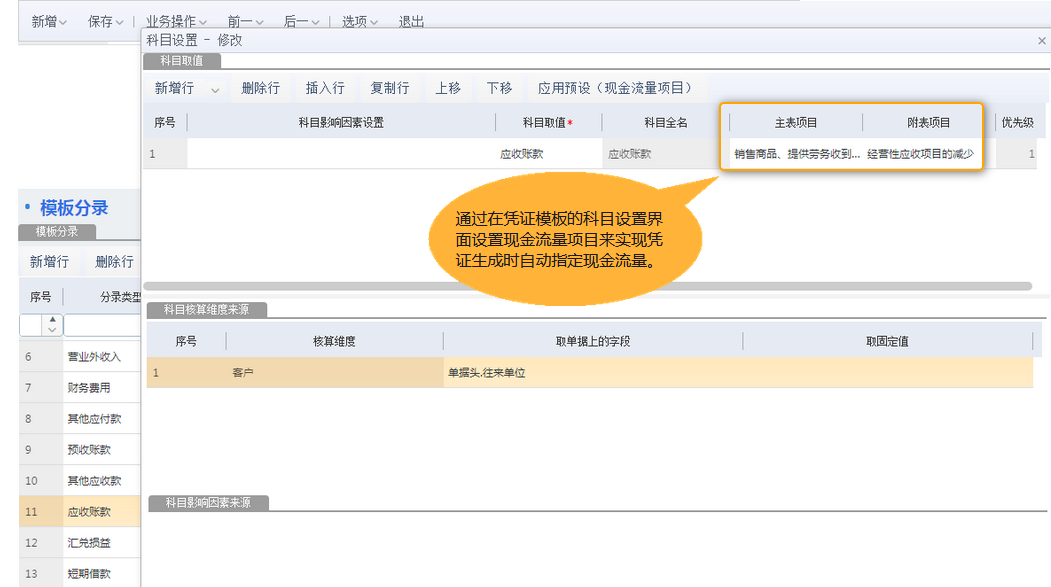Select row 11 应收账款 in 模板分录
Viewport: 1051px width, 587px height.
[x=80, y=512]
